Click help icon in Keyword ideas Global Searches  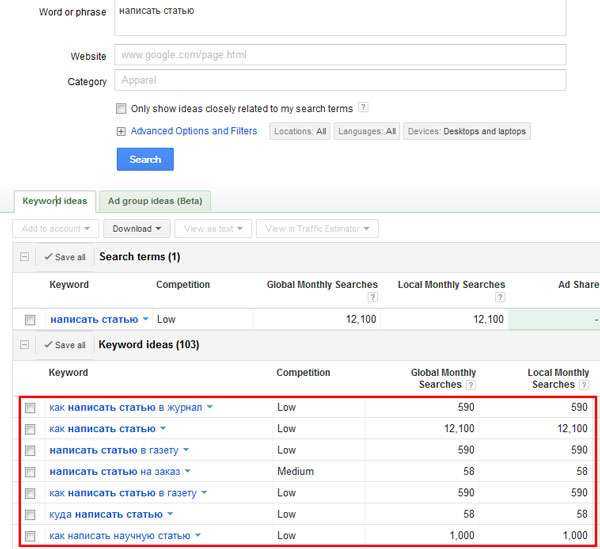click(471, 385)
